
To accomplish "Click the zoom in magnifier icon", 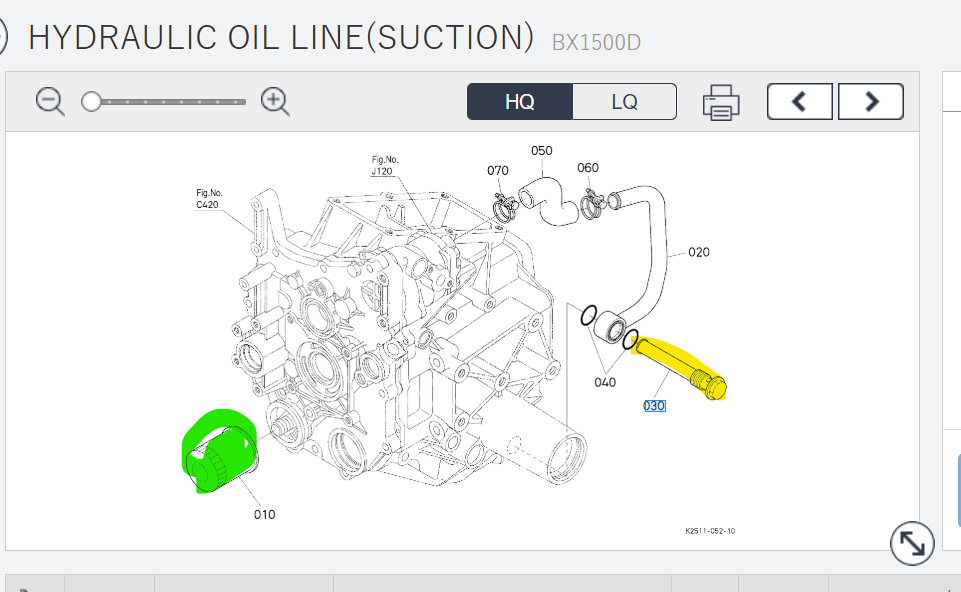I will [275, 101].
